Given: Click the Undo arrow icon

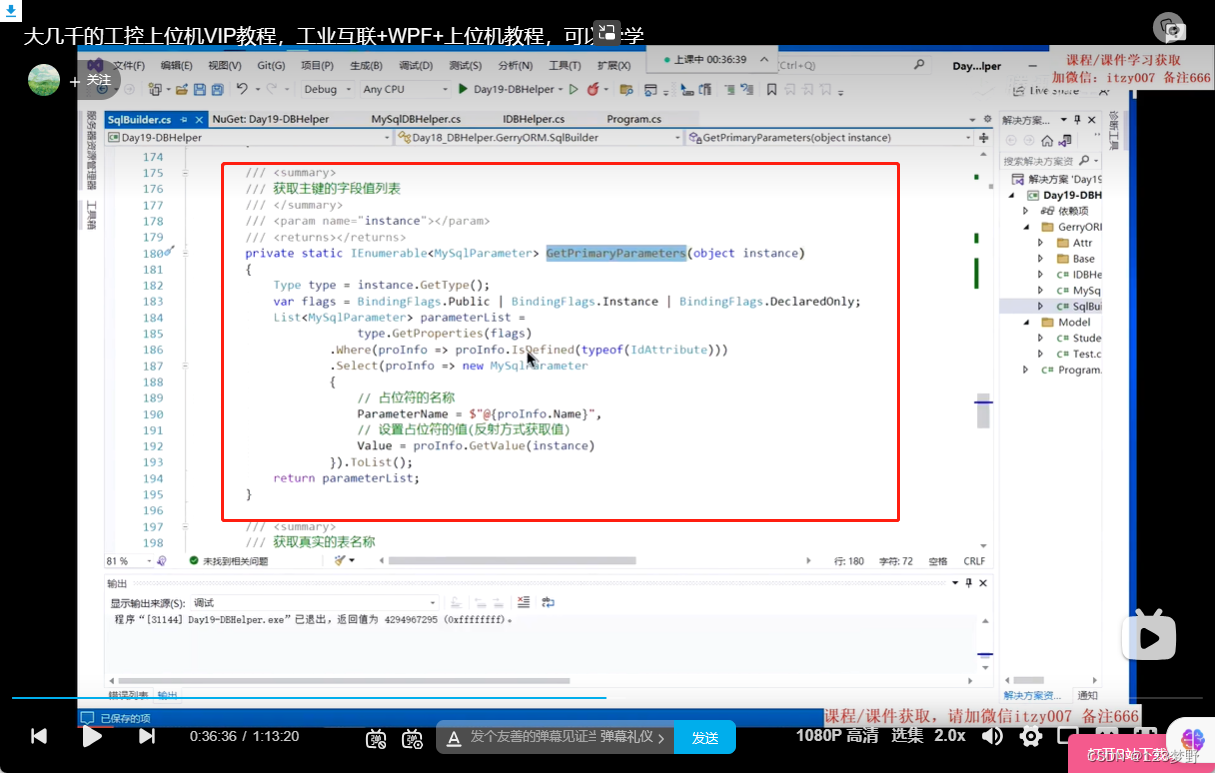Looking at the screenshot, I should pyautogui.click(x=242, y=89).
